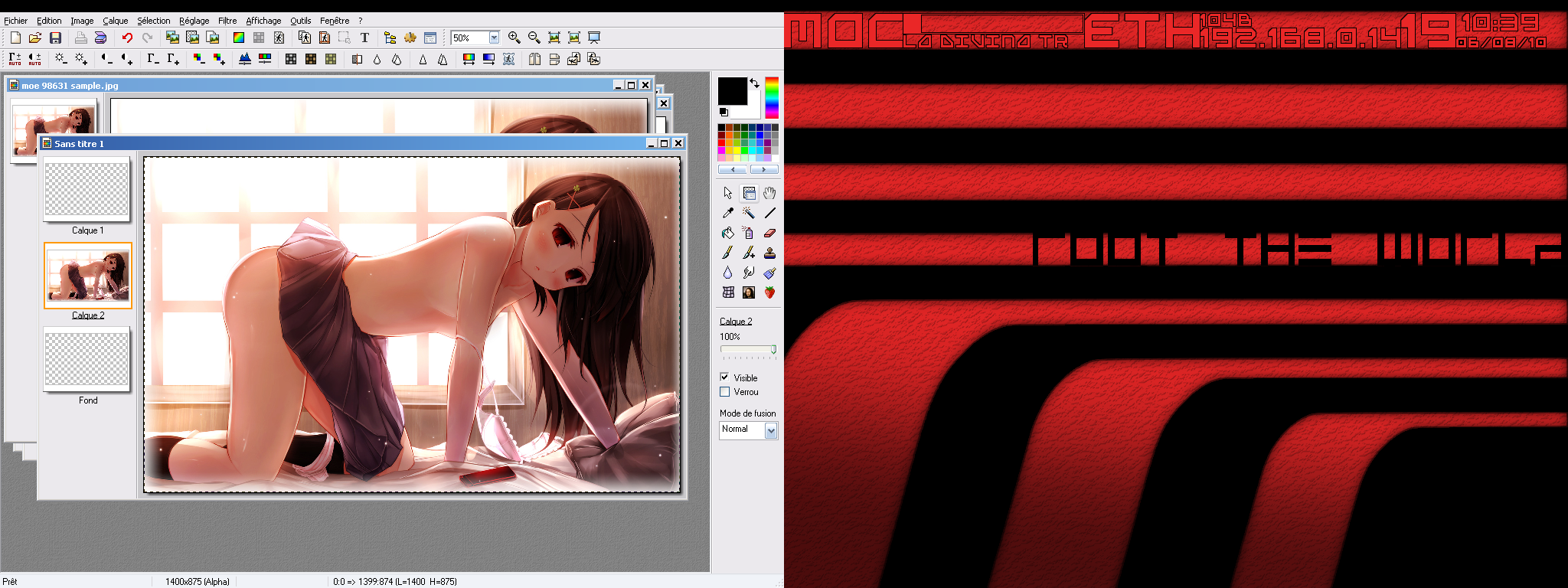Select the Spray can tool
This screenshot has width=1568, height=588.
coord(749,233)
